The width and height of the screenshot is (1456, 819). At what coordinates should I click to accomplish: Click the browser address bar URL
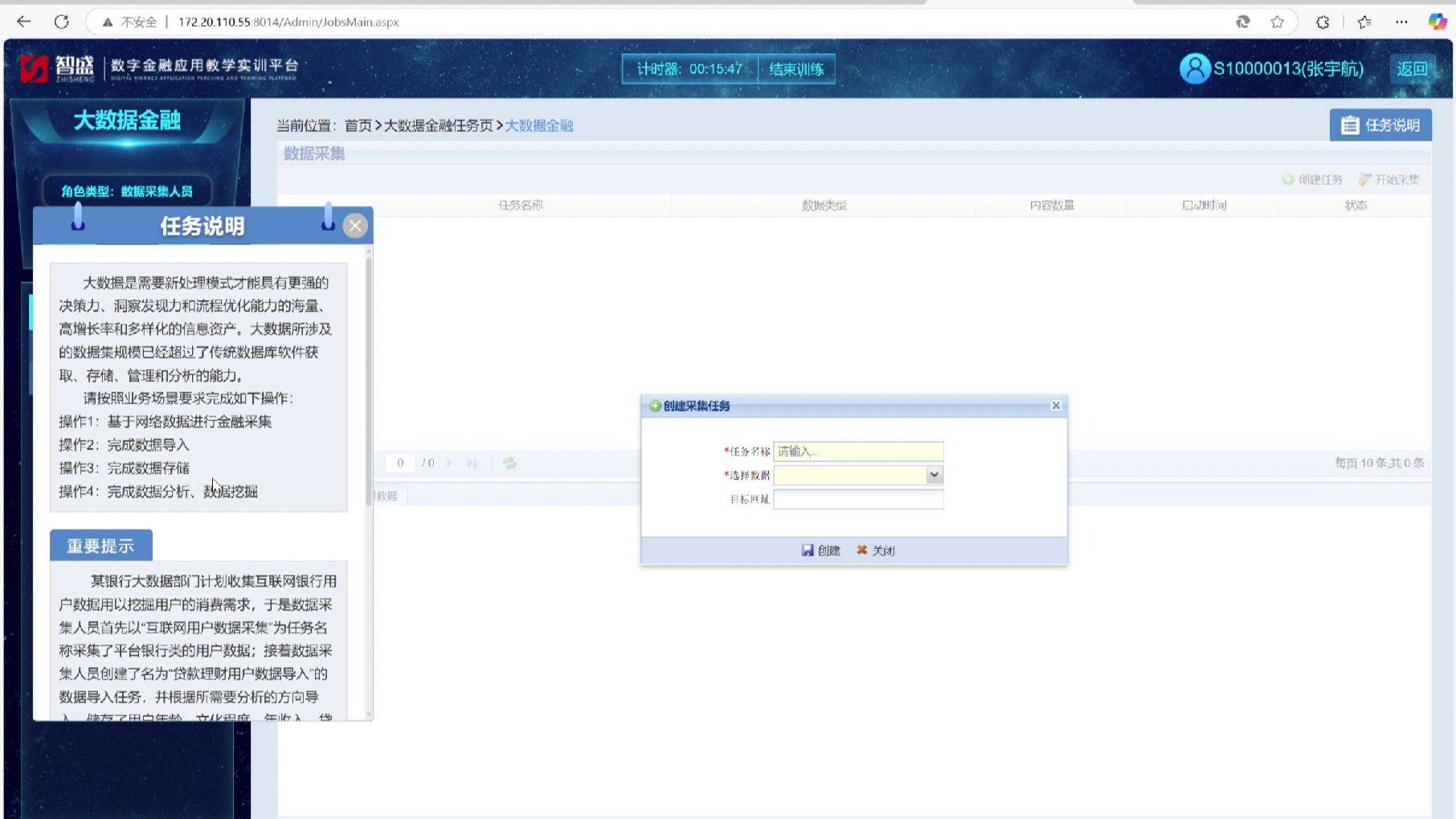click(288, 22)
